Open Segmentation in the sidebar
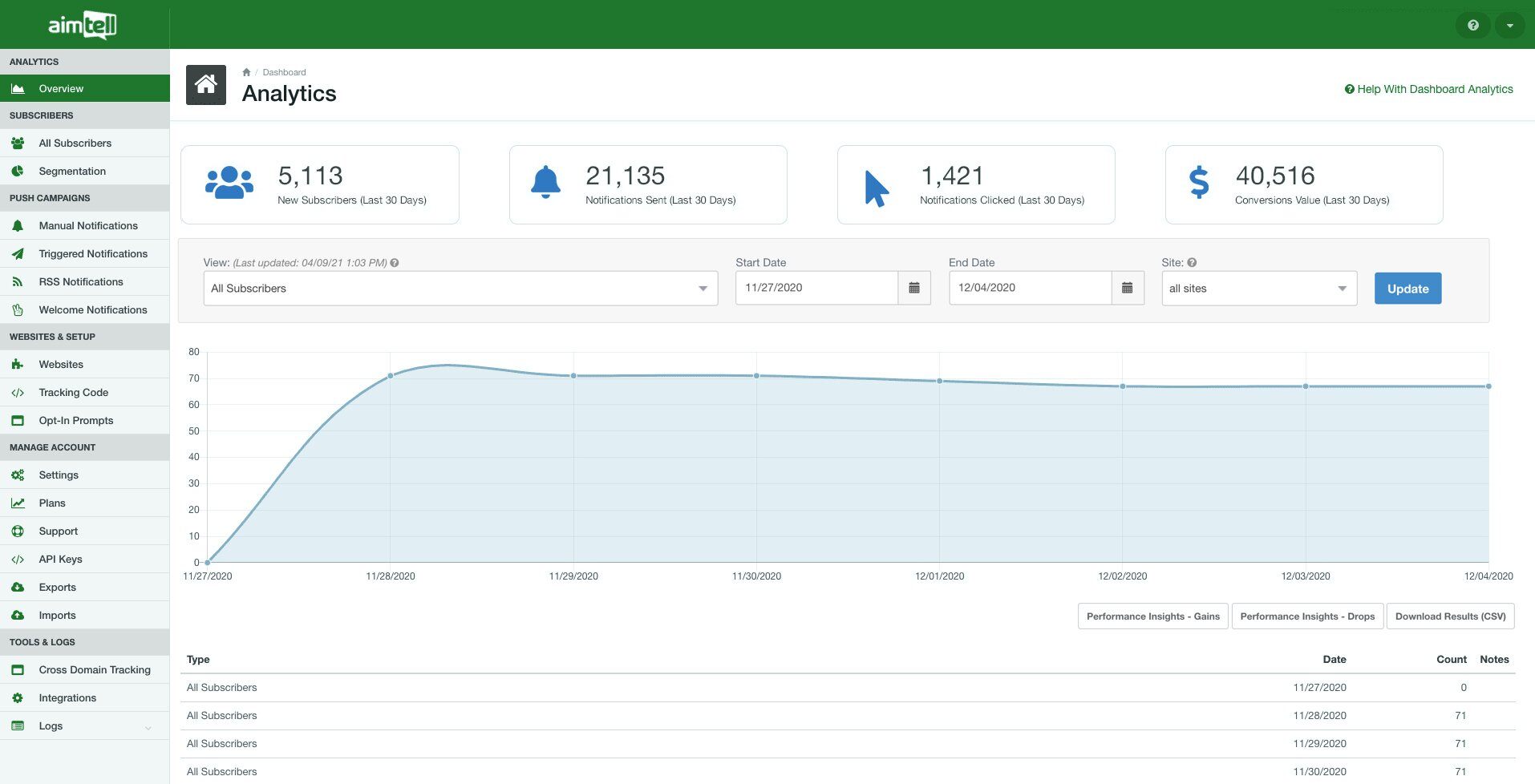This screenshot has width=1535, height=784. coord(72,172)
